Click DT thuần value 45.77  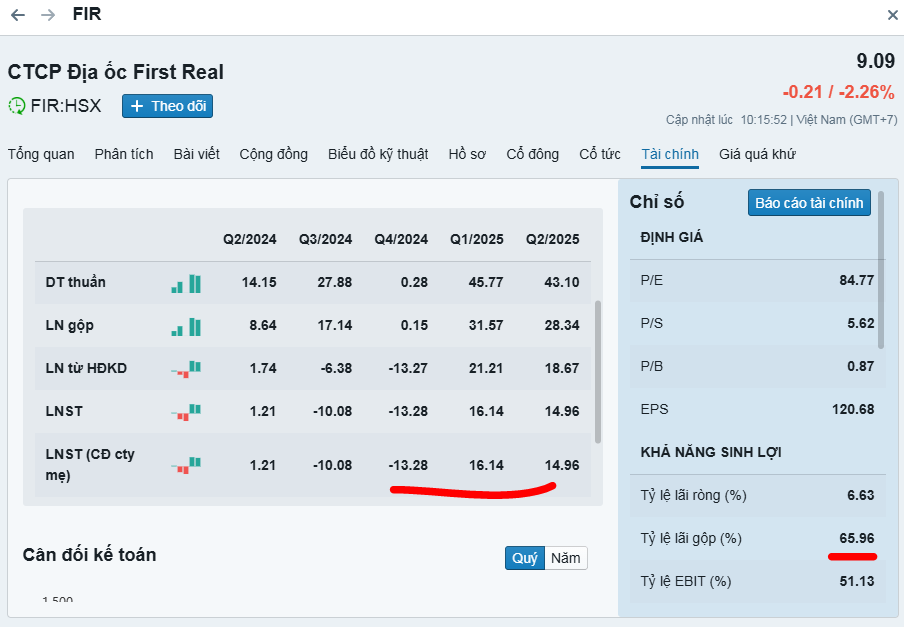pos(486,282)
